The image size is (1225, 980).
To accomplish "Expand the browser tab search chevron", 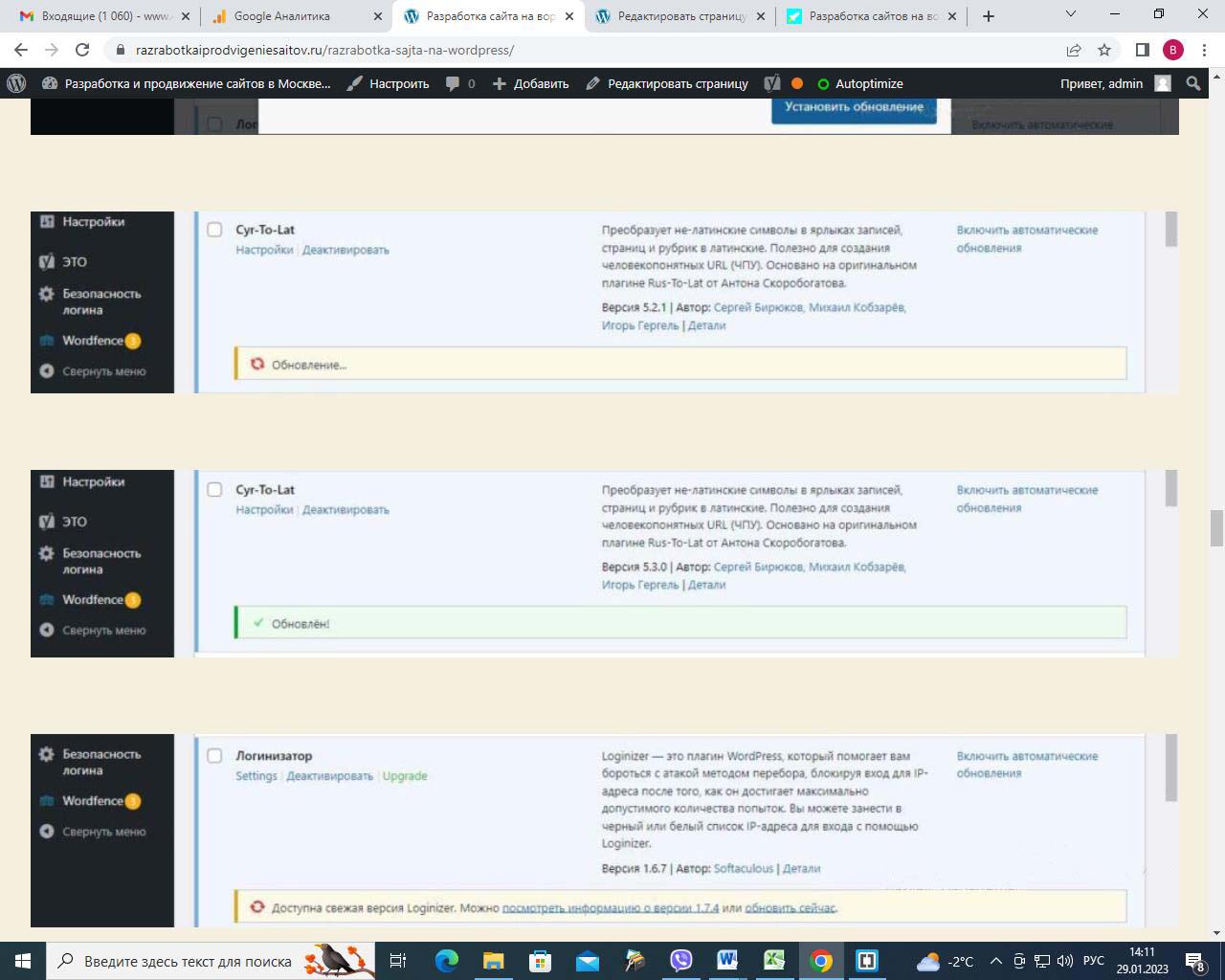I will click(1071, 15).
